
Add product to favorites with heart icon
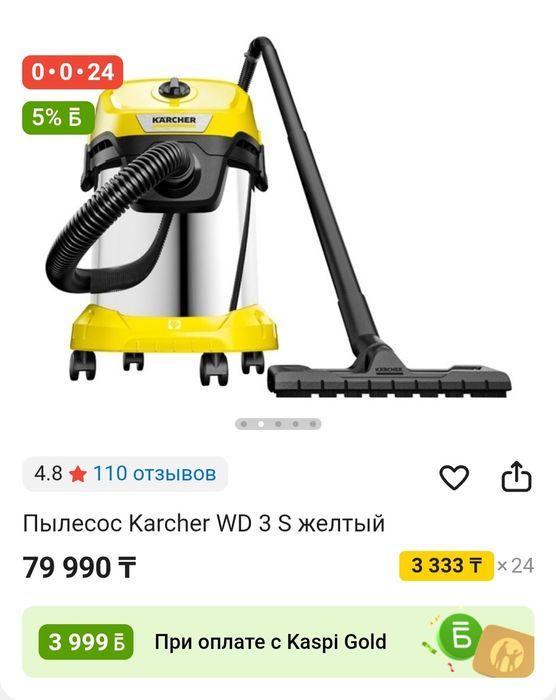click(x=454, y=477)
